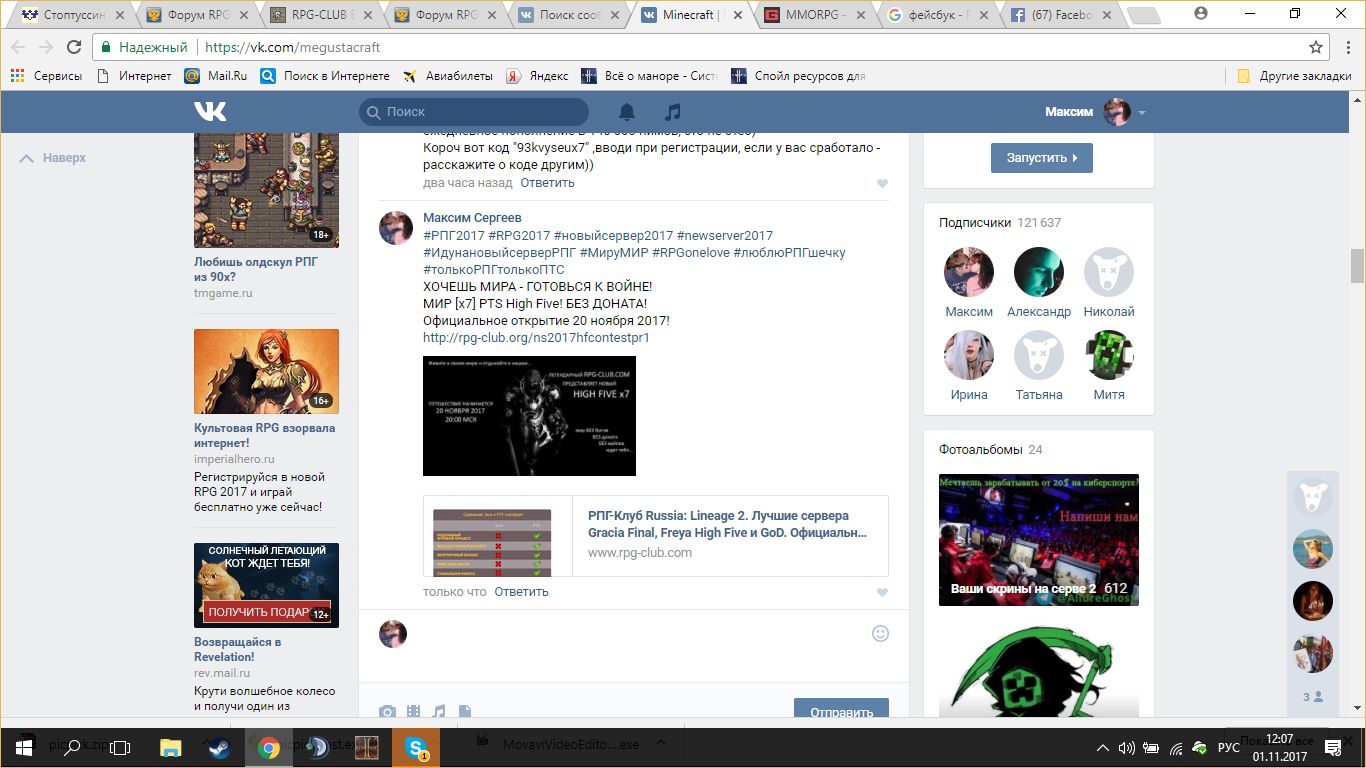Open Максим Сергеев profile name link
1366x768 pixels.
[472, 218]
